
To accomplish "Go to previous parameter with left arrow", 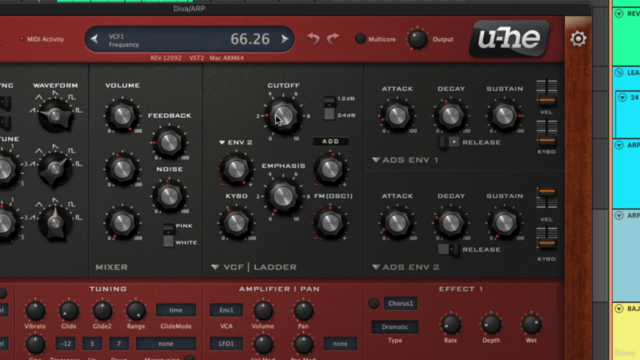I will [94, 39].
